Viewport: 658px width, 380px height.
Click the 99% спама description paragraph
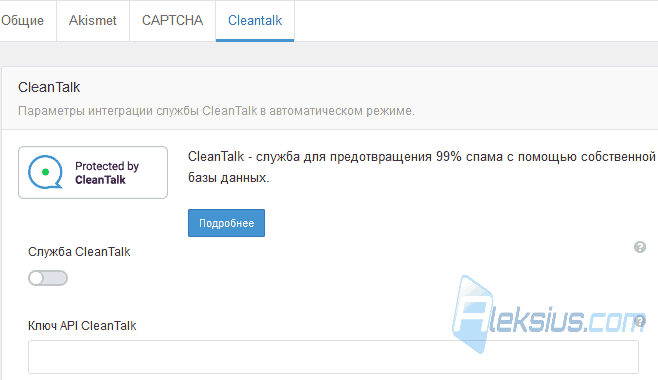[x=421, y=167]
